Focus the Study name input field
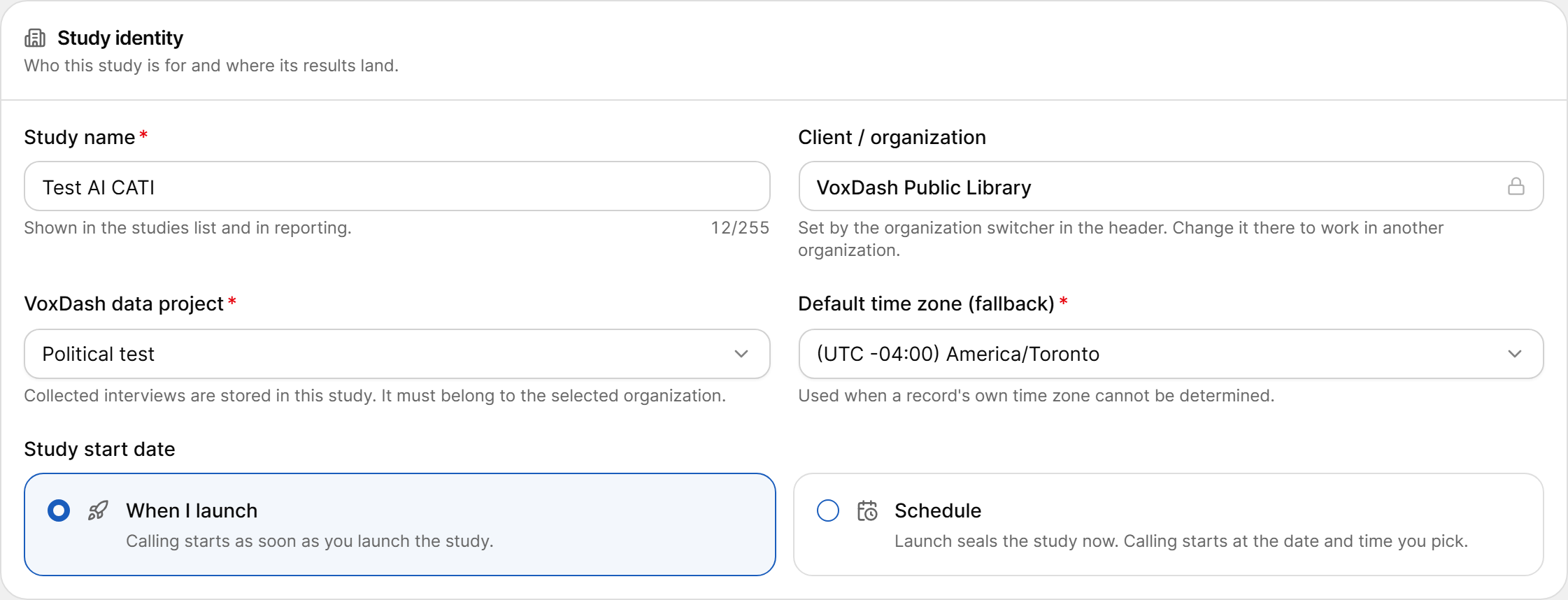 pos(397,186)
